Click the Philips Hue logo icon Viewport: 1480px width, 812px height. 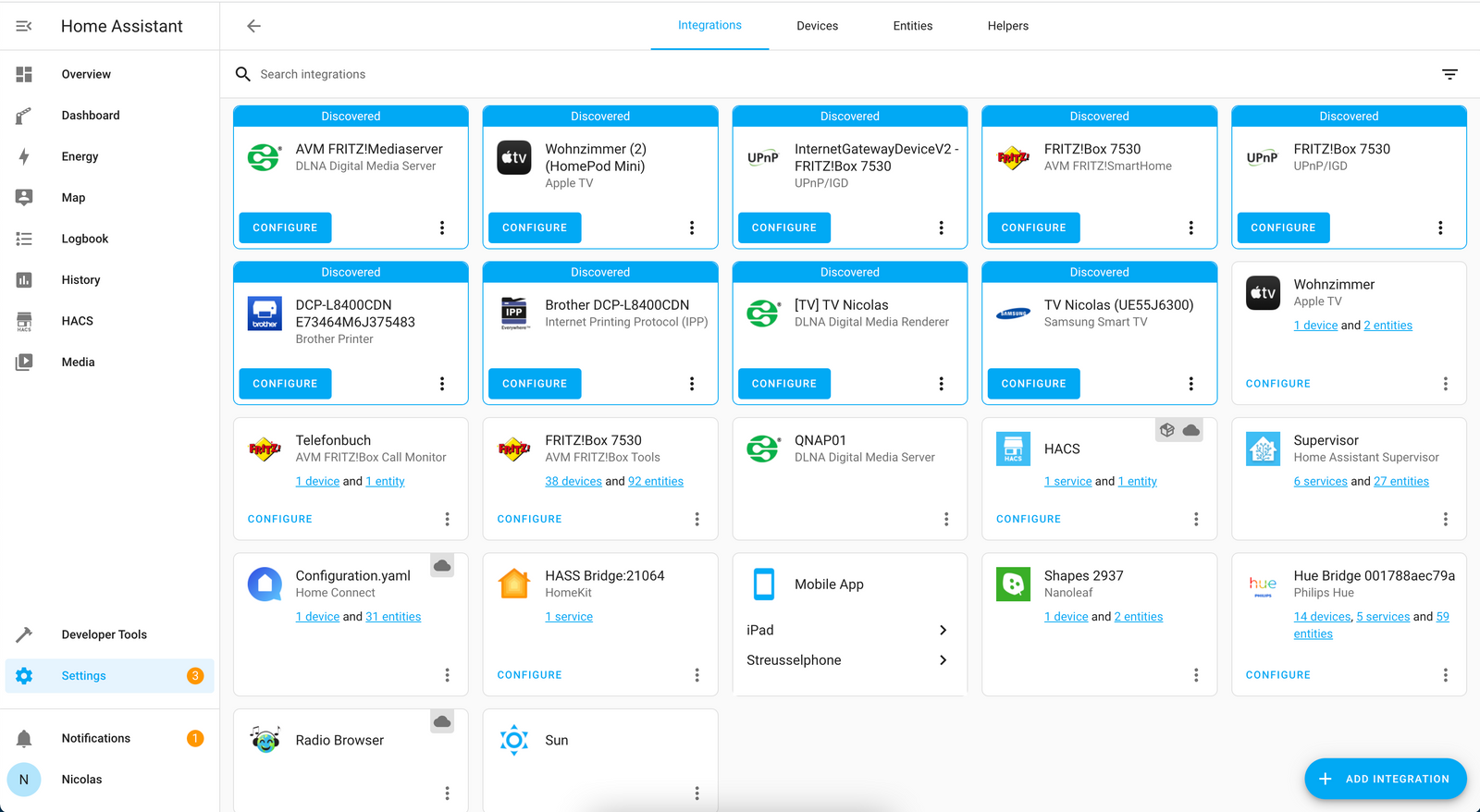[x=1263, y=584]
